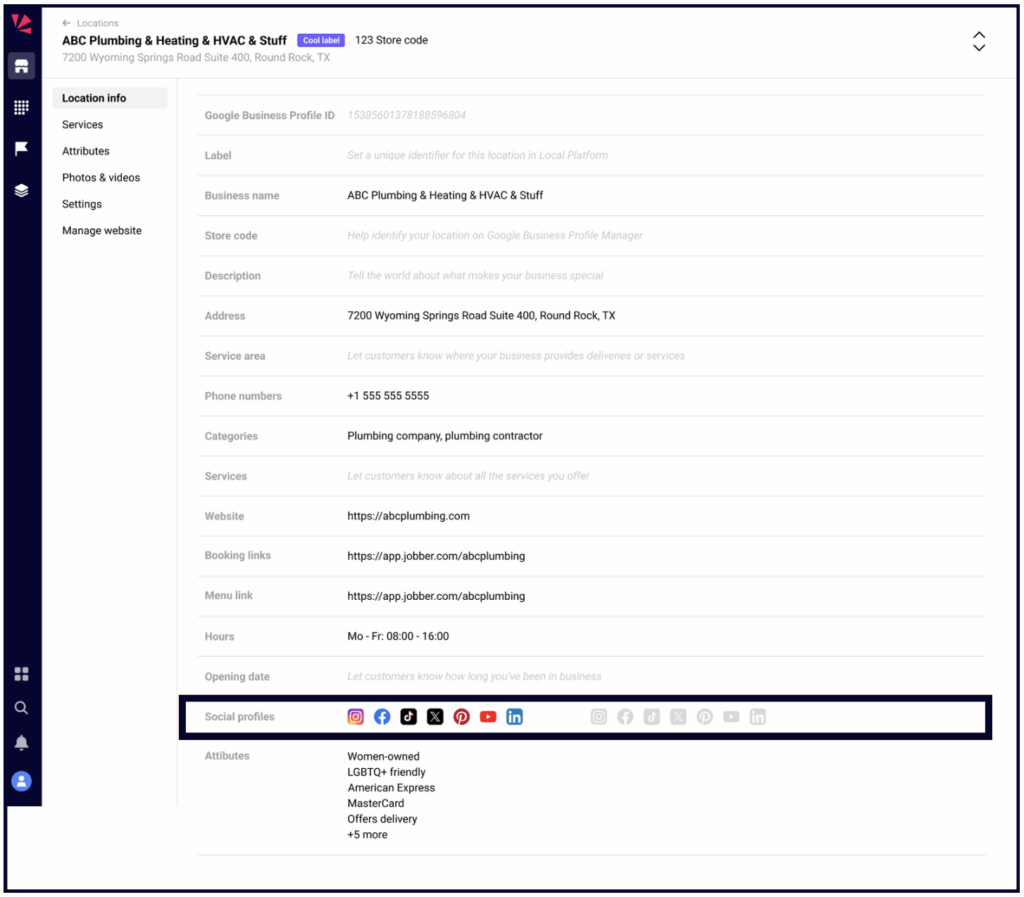Viewport: 1024px width, 897px height.
Task: Open the Manage website section
Action: click(101, 231)
